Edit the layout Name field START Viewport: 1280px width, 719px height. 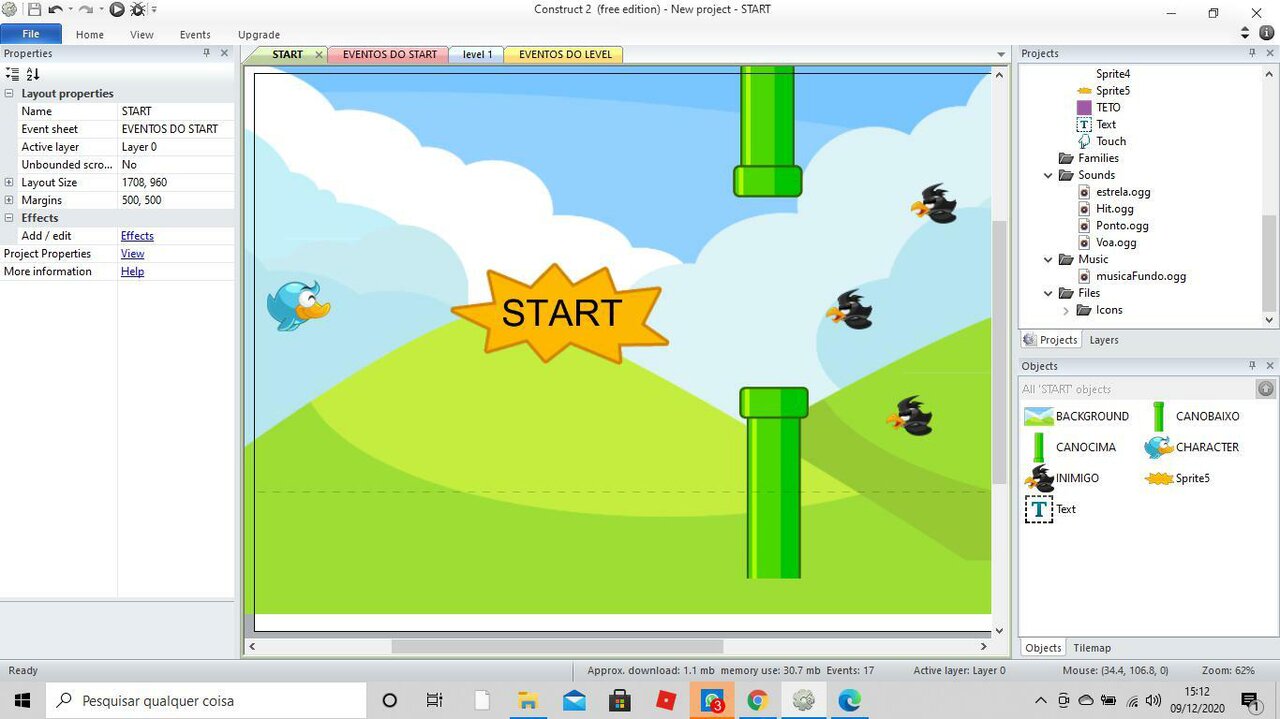(176, 111)
